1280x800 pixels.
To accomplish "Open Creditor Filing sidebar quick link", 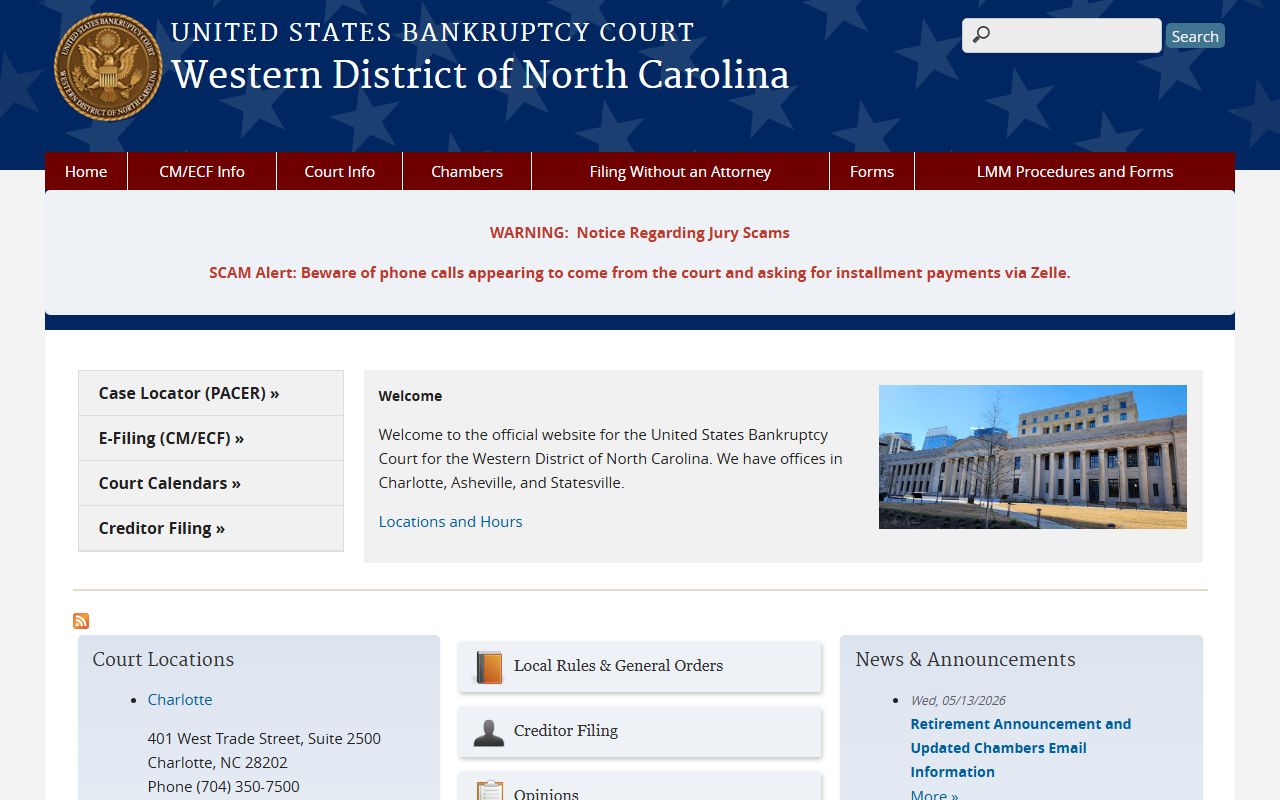I will click(x=211, y=528).
